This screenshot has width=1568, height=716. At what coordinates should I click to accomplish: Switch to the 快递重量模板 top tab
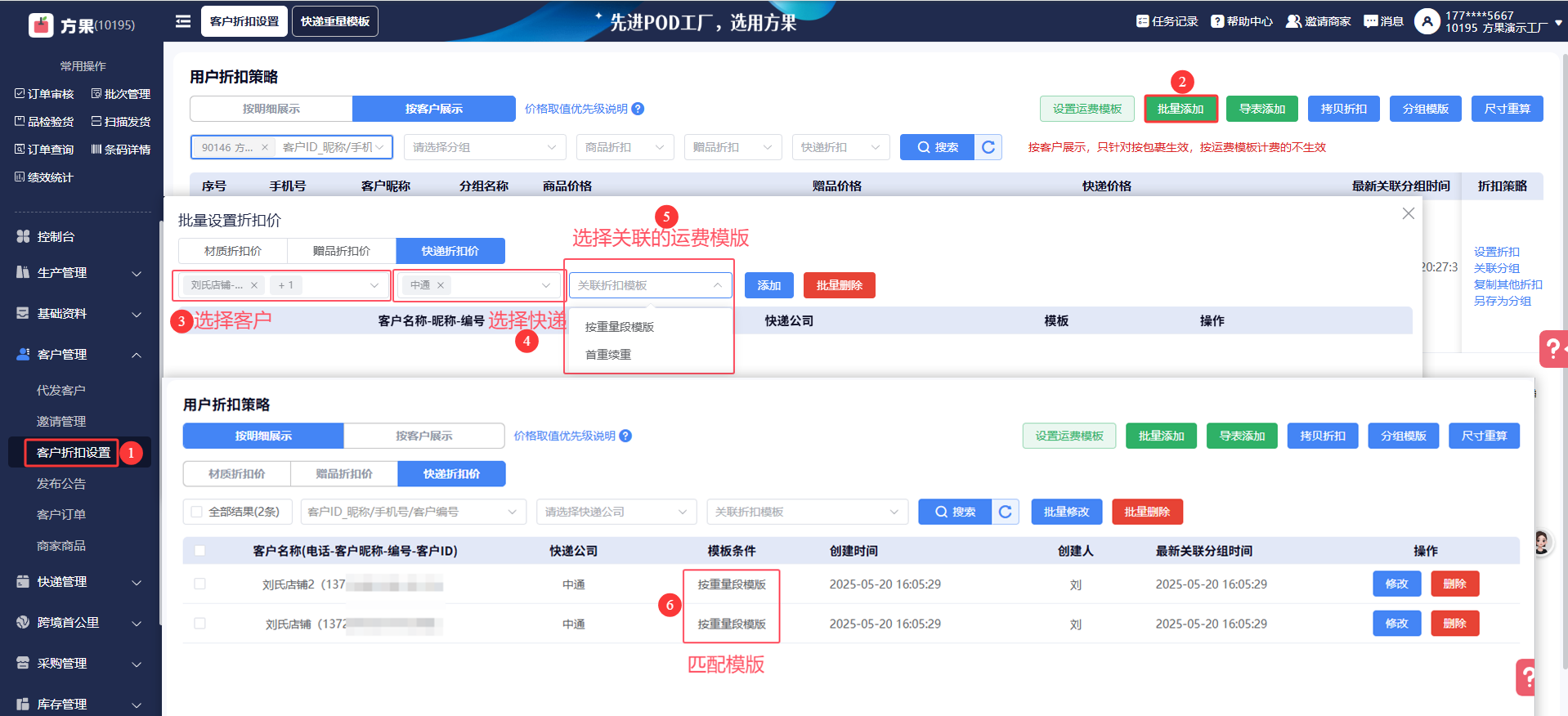point(335,21)
